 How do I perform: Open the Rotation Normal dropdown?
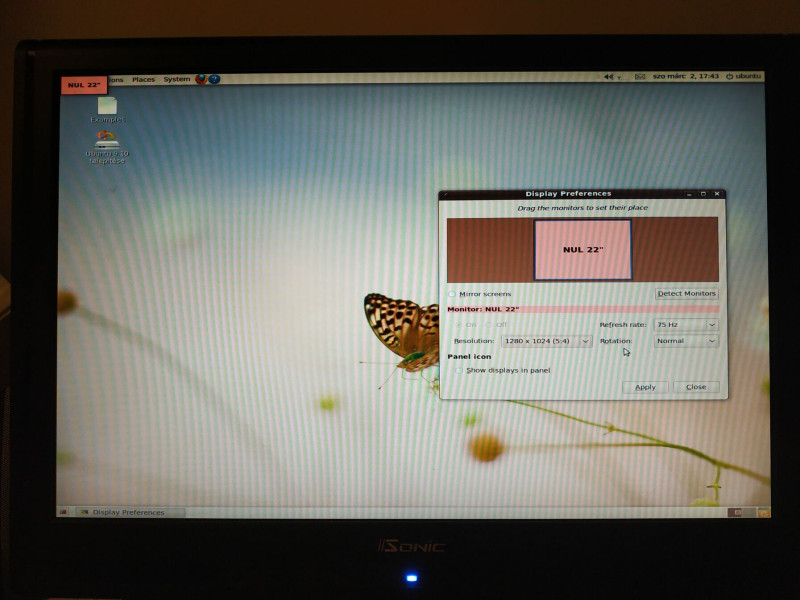(x=686, y=341)
